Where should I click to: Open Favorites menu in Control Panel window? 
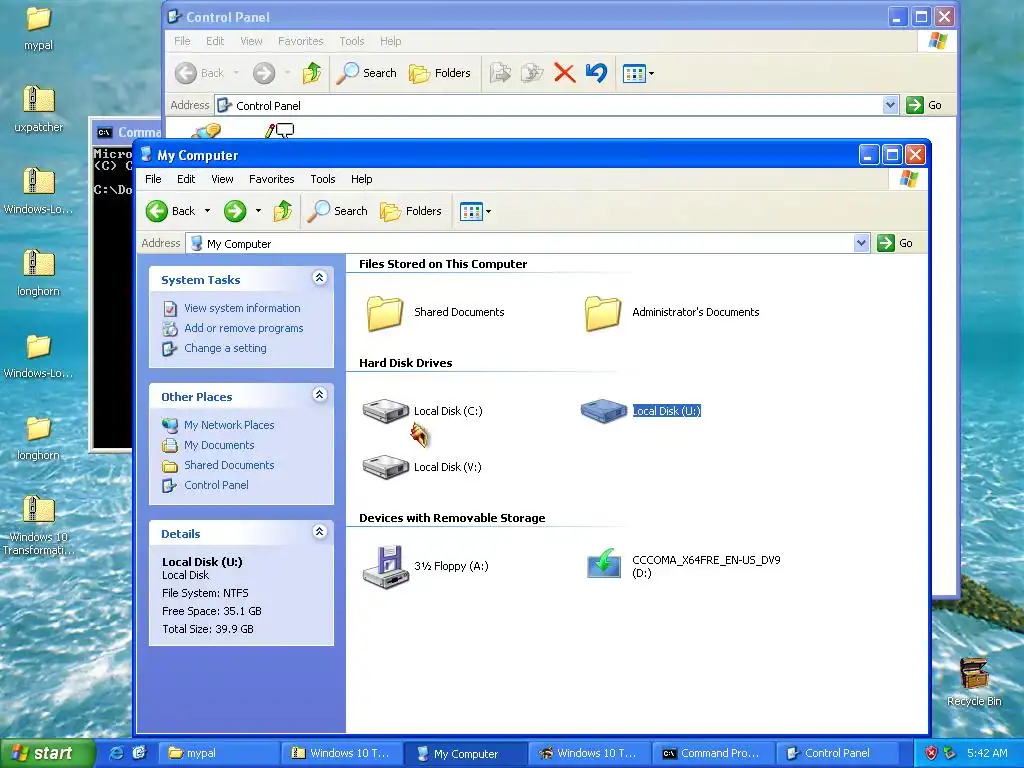tap(300, 41)
